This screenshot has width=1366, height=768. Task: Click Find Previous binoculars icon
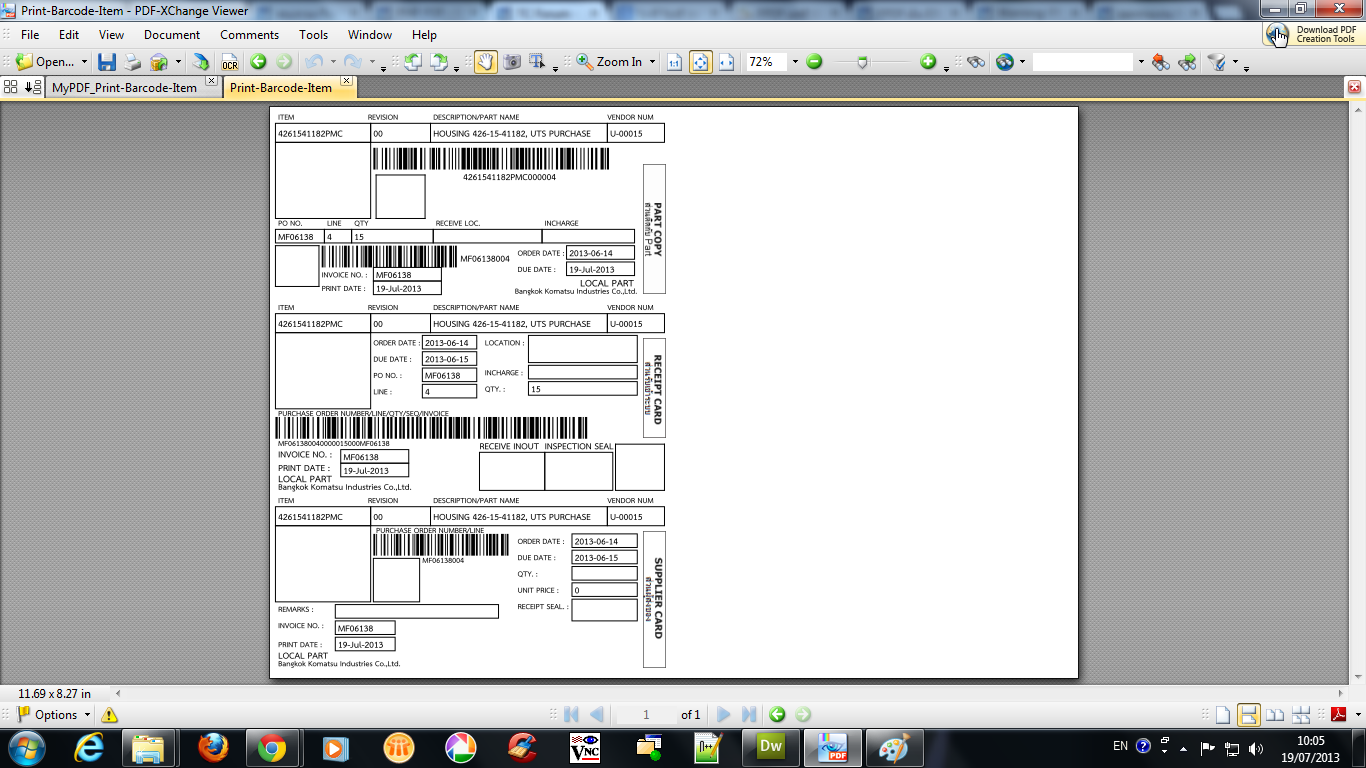coord(1161,62)
